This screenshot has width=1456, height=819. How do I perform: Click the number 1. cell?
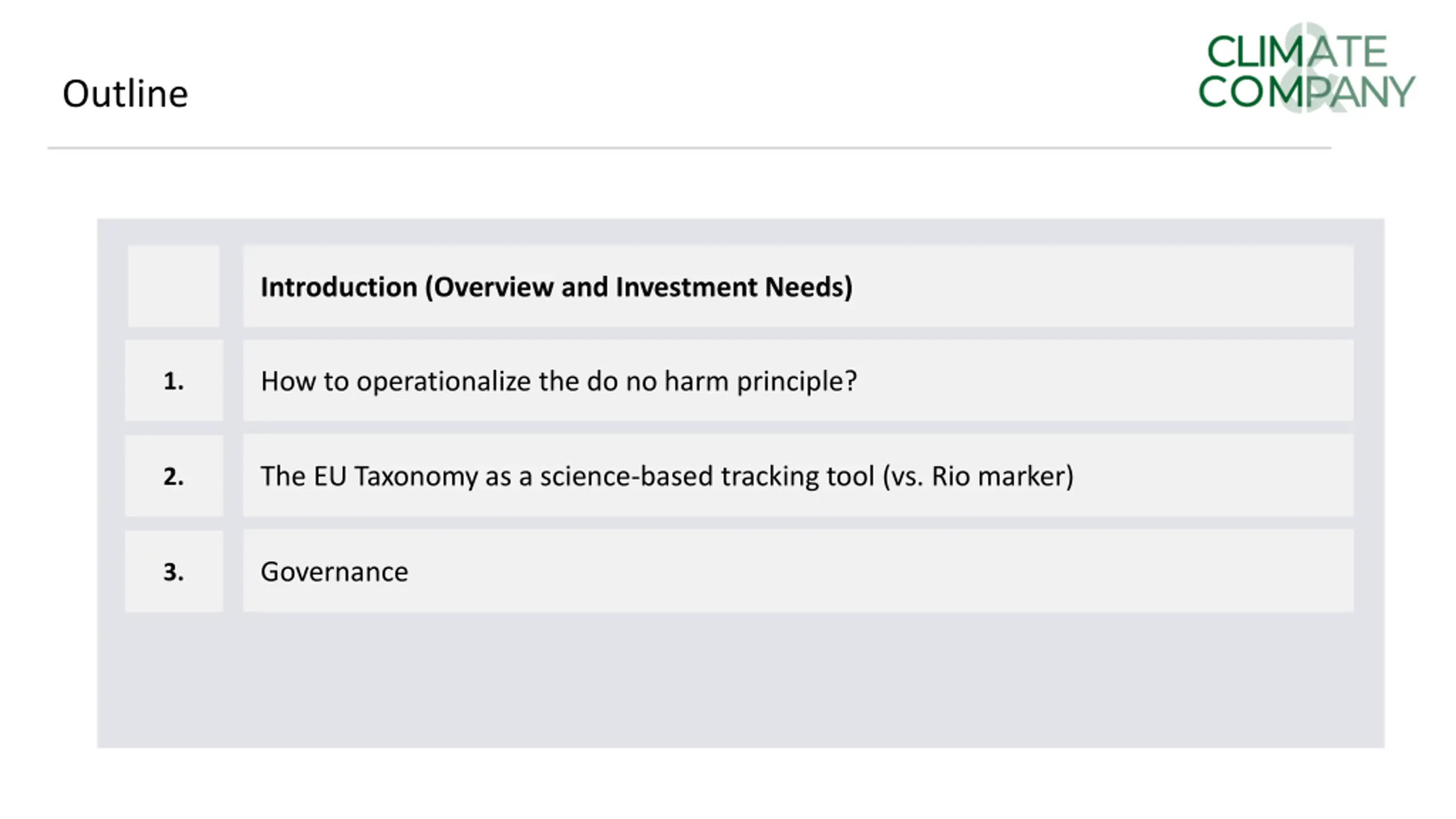pyautogui.click(x=173, y=380)
